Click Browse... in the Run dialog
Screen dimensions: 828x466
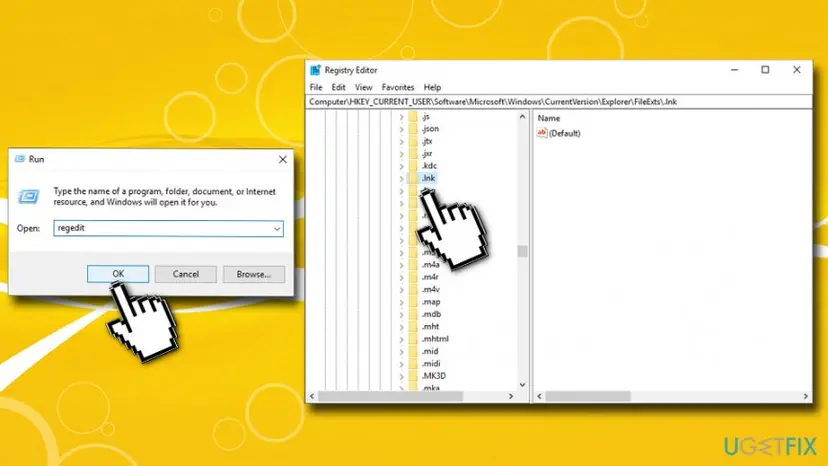pos(253,274)
